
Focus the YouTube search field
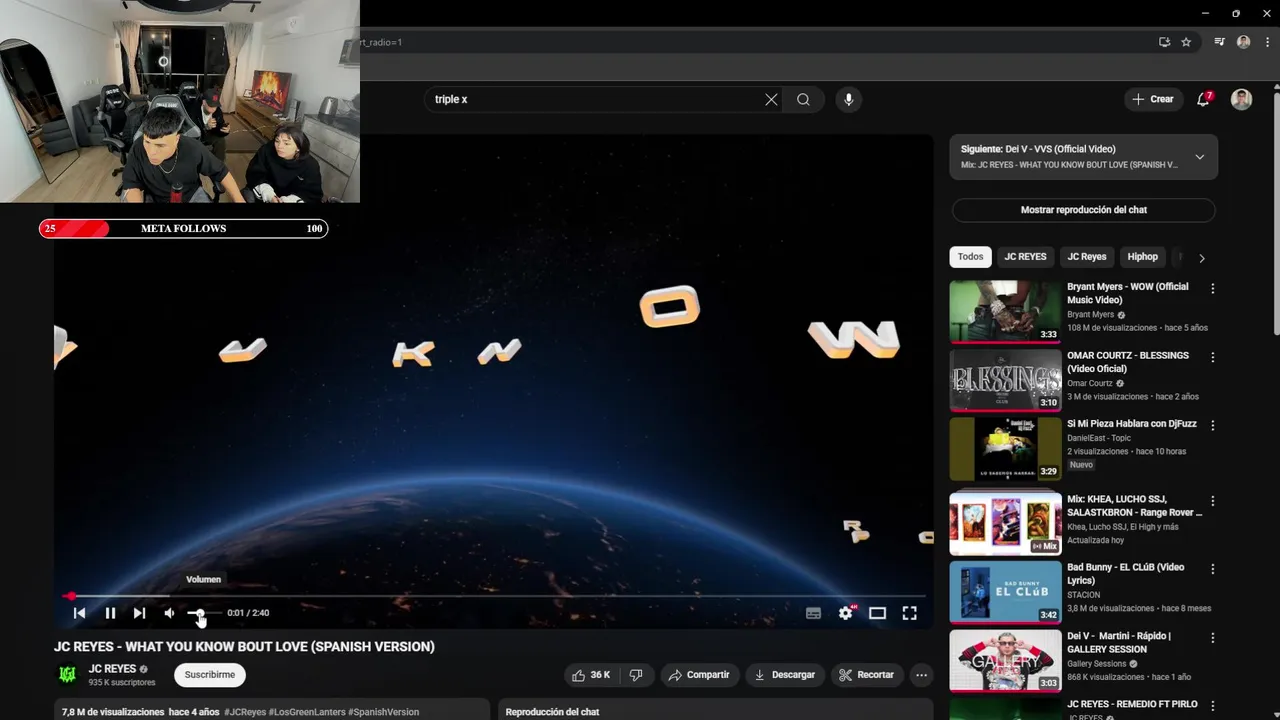(595, 99)
